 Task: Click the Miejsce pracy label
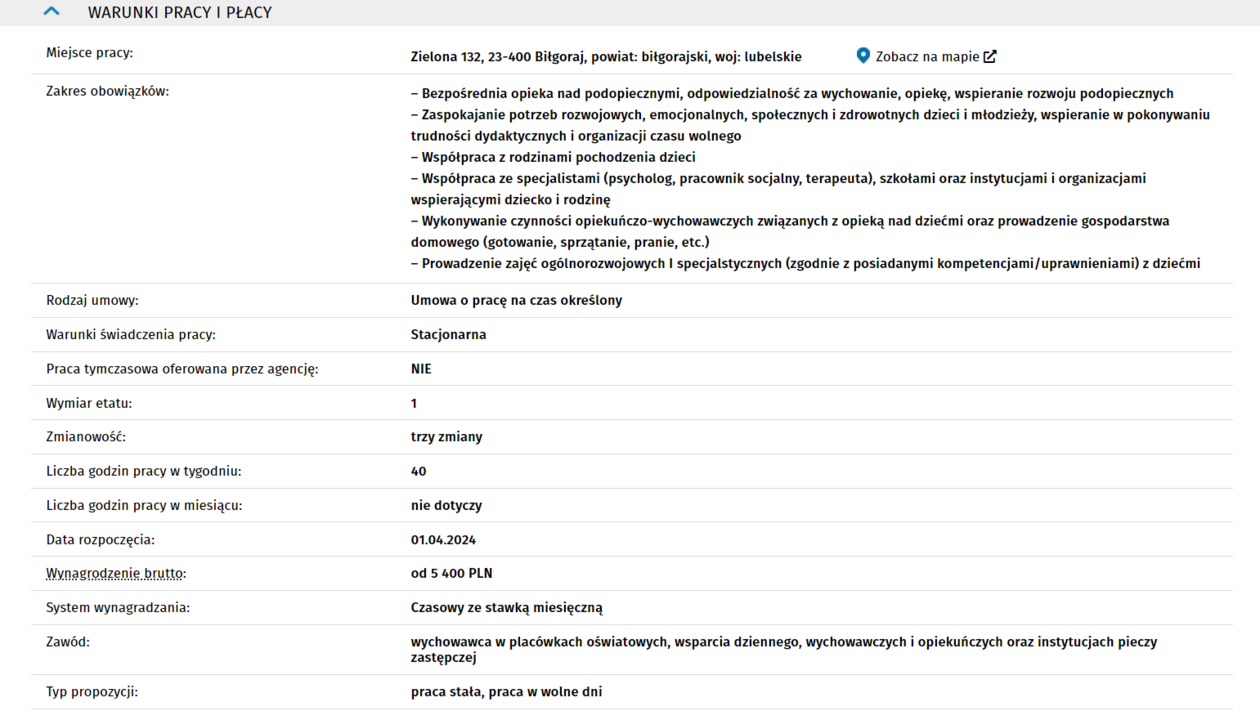(89, 53)
